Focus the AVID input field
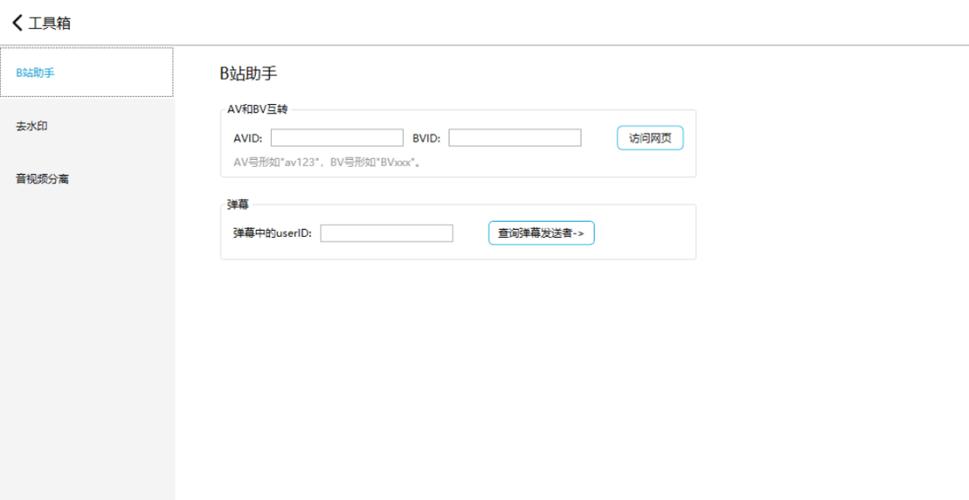Screen dimensions: 969x500 pyautogui.click(x=337, y=138)
